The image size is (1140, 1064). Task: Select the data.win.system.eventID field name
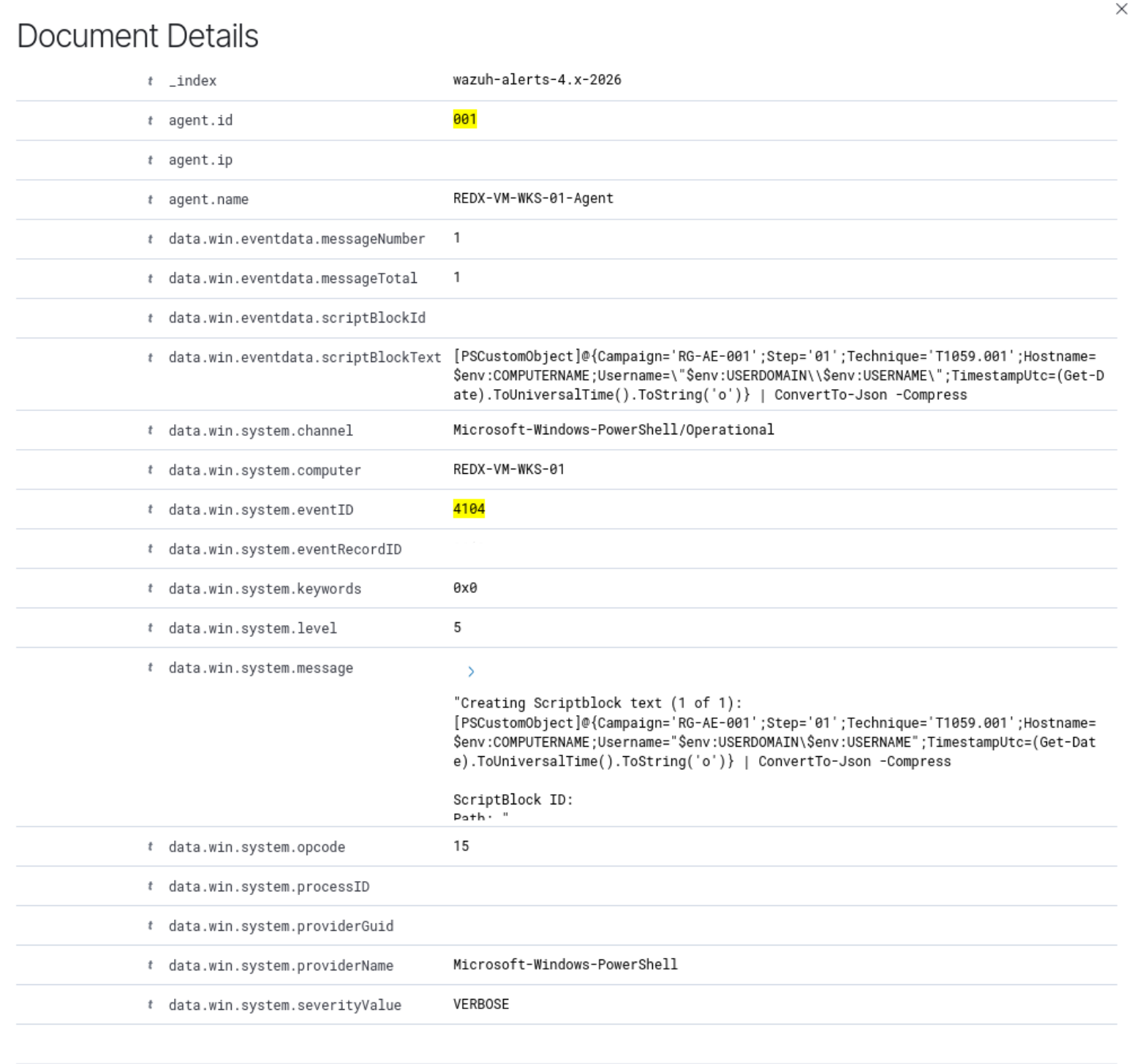pyautogui.click(x=260, y=510)
